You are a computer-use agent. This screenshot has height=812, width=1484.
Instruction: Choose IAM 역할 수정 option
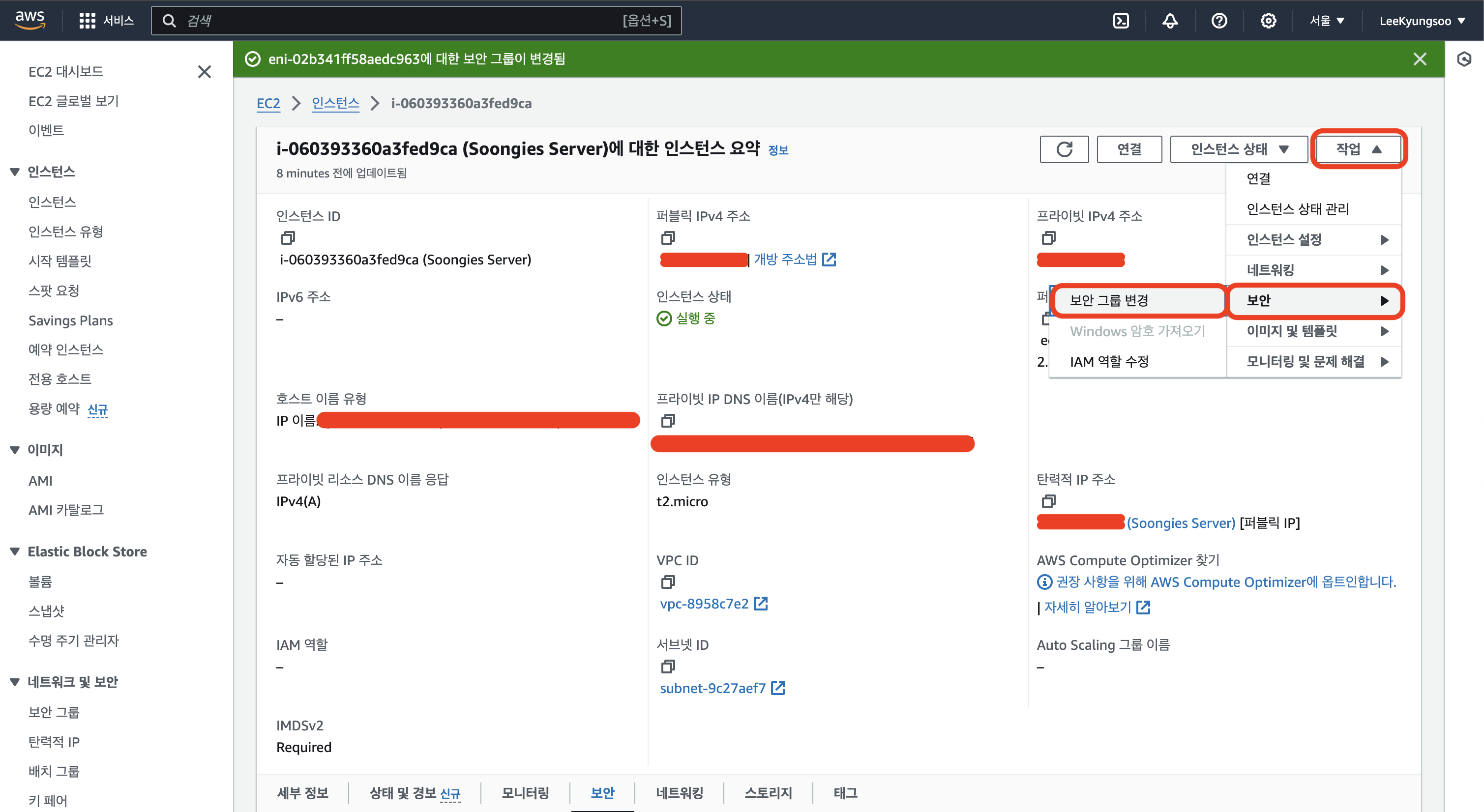tap(1138, 362)
